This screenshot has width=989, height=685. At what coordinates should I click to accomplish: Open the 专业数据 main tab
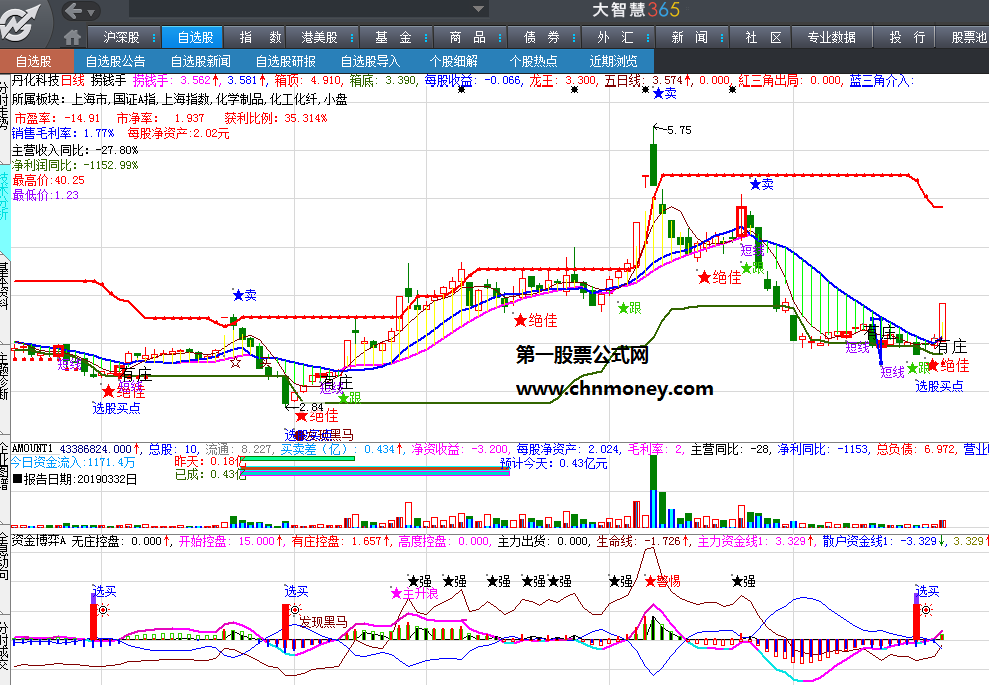click(x=831, y=38)
